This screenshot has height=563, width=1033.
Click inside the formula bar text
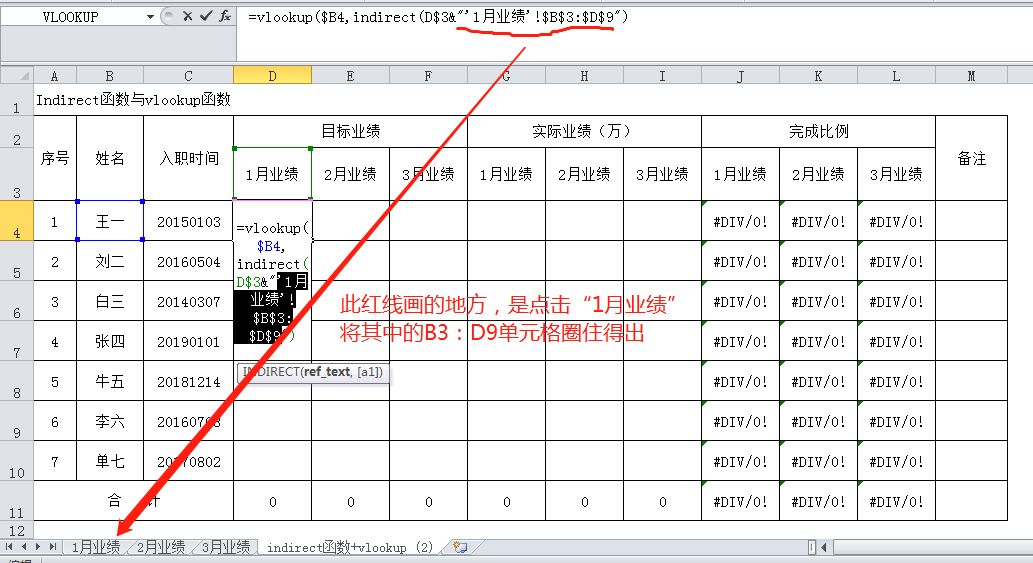437,17
